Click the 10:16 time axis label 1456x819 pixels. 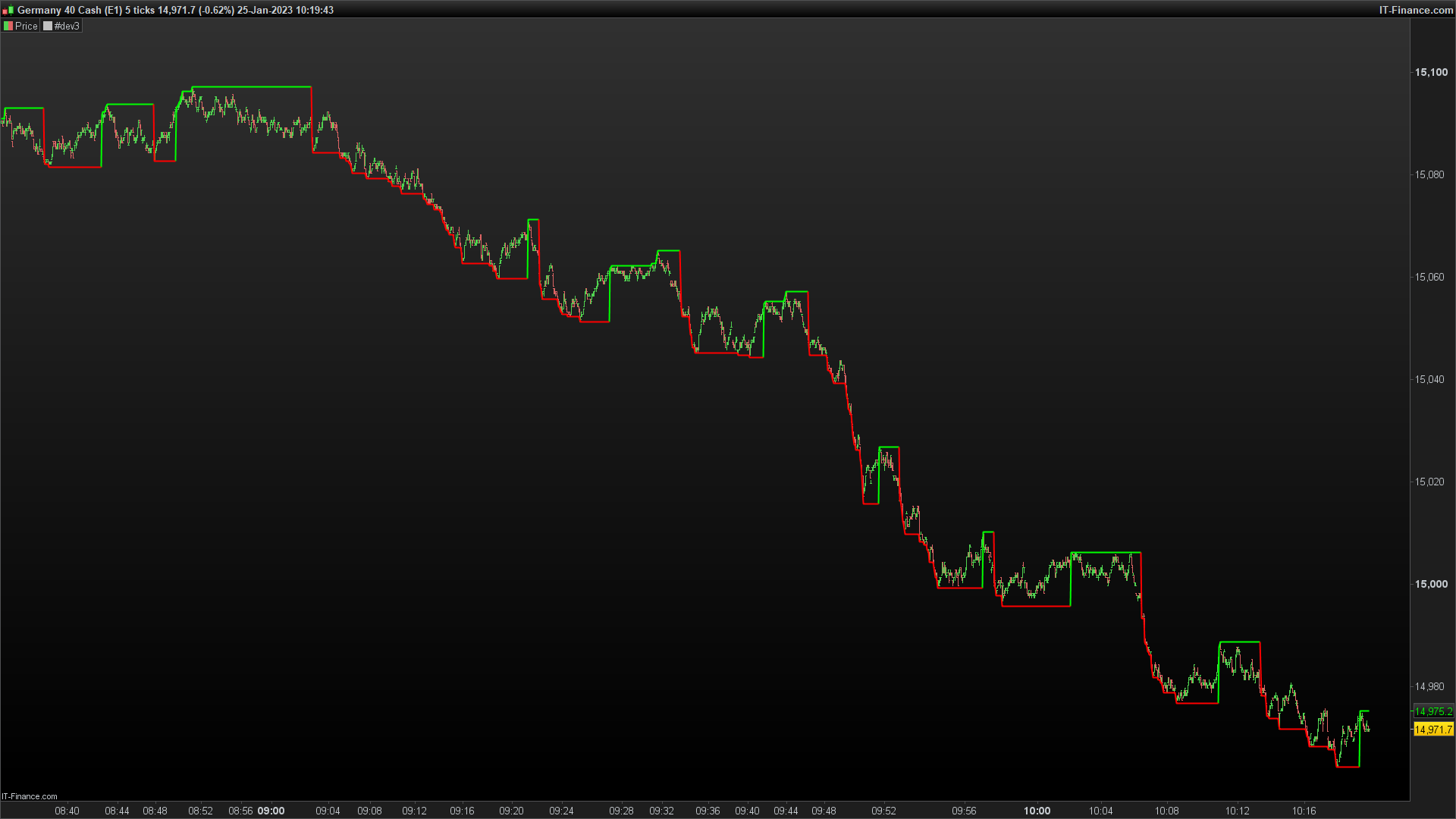click(1304, 811)
